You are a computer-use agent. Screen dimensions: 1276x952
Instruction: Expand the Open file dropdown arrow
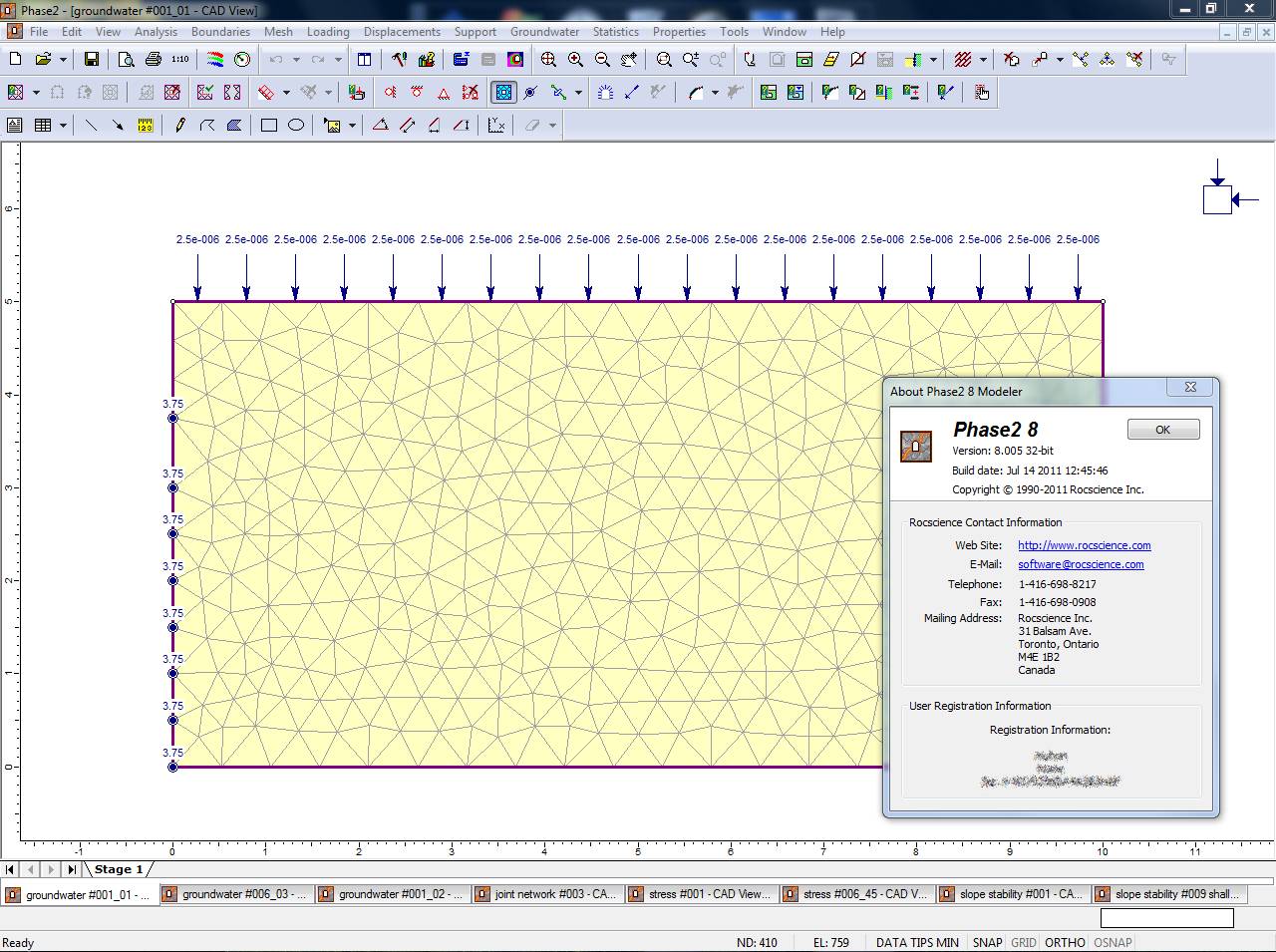tap(63, 60)
